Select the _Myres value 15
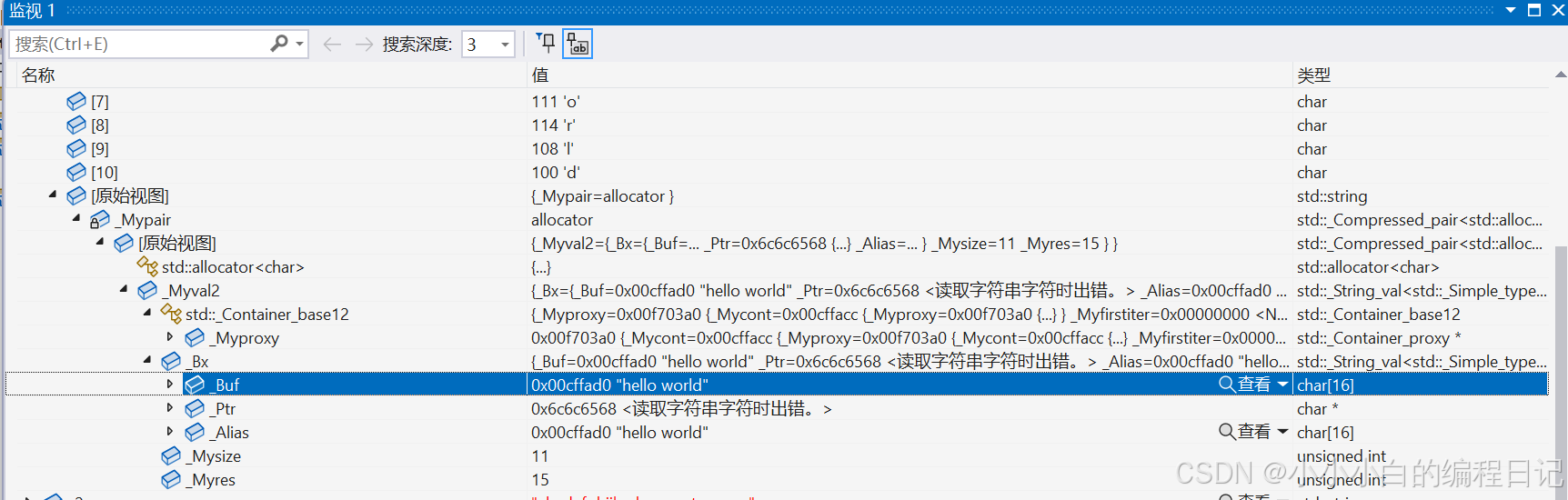This screenshot has width=1568, height=500. coord(540,479)
